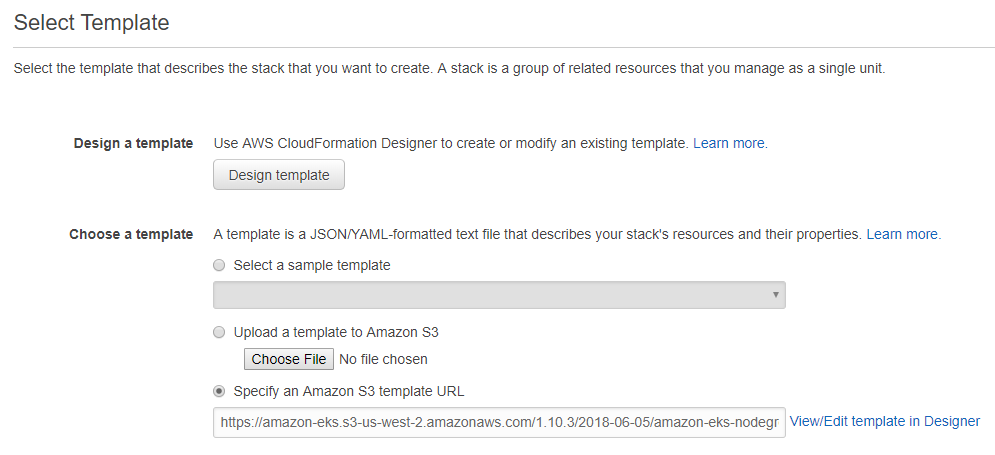The image size is (995, 455).
Task: Open View/Edit template in Designer link
Action: 885,421
